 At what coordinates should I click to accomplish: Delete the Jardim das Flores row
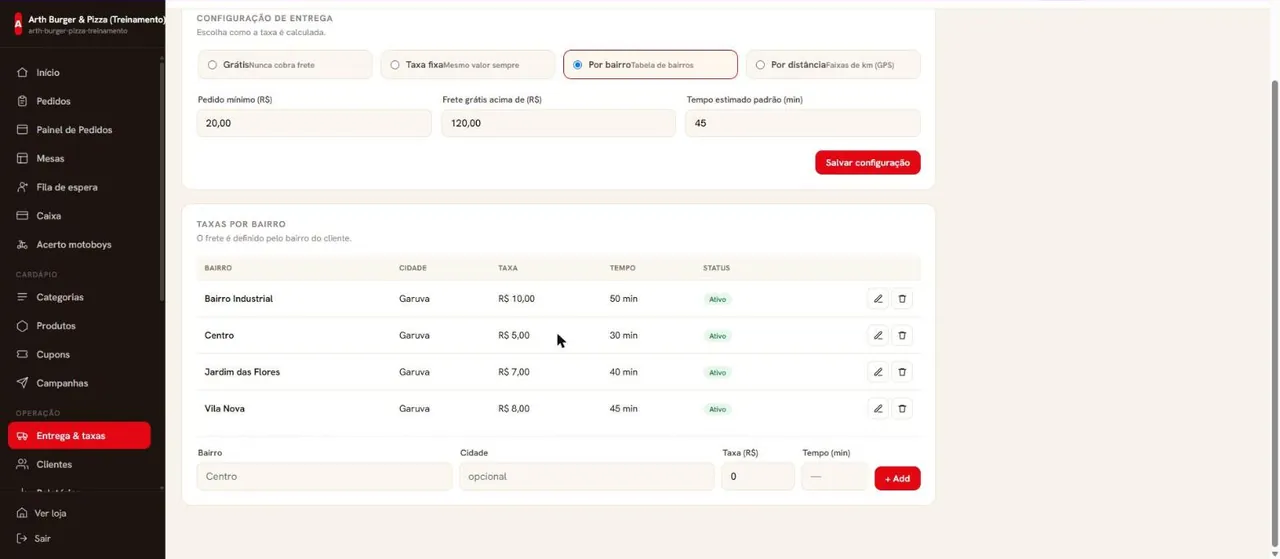pos(902,372)
